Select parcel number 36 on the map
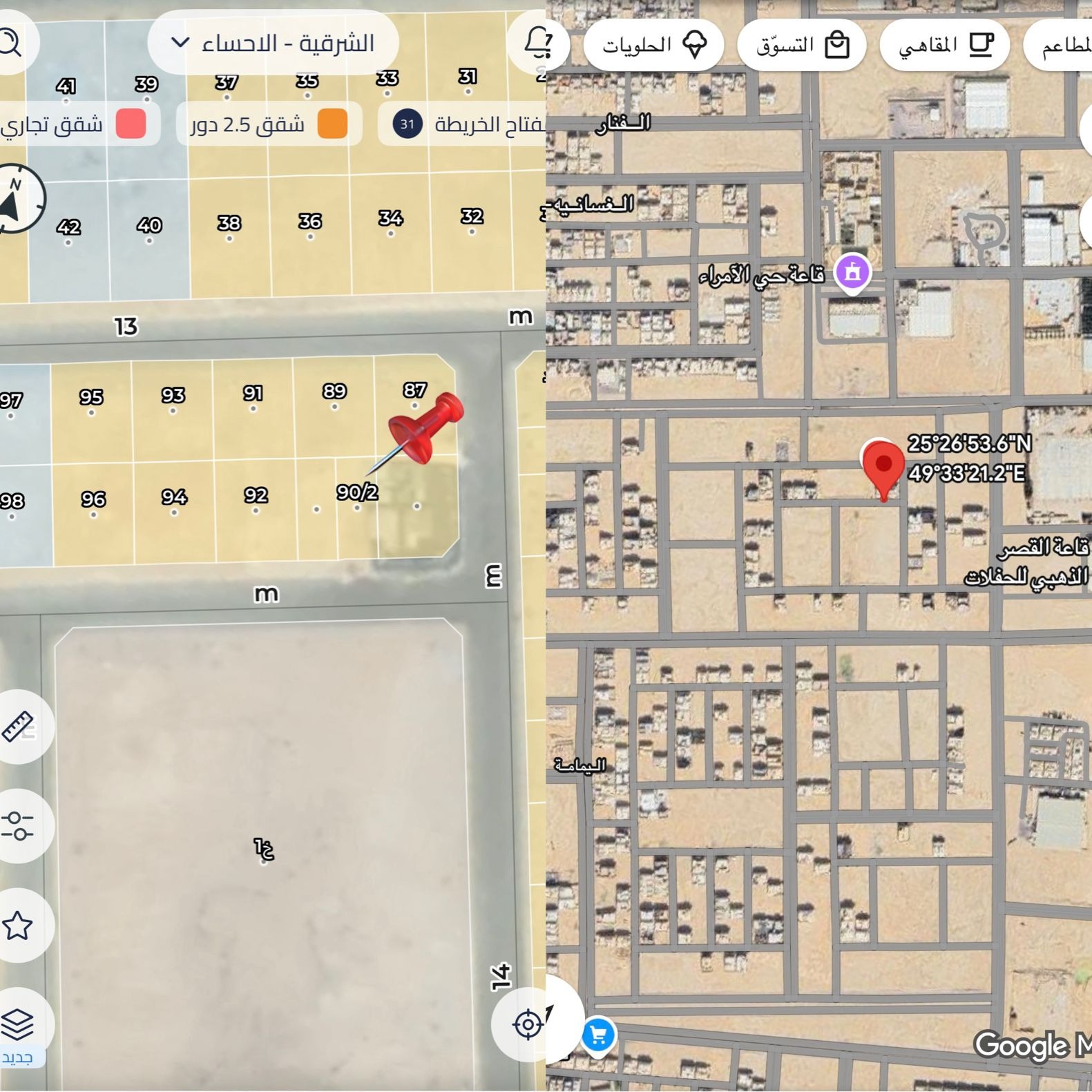 pos(310,222)
